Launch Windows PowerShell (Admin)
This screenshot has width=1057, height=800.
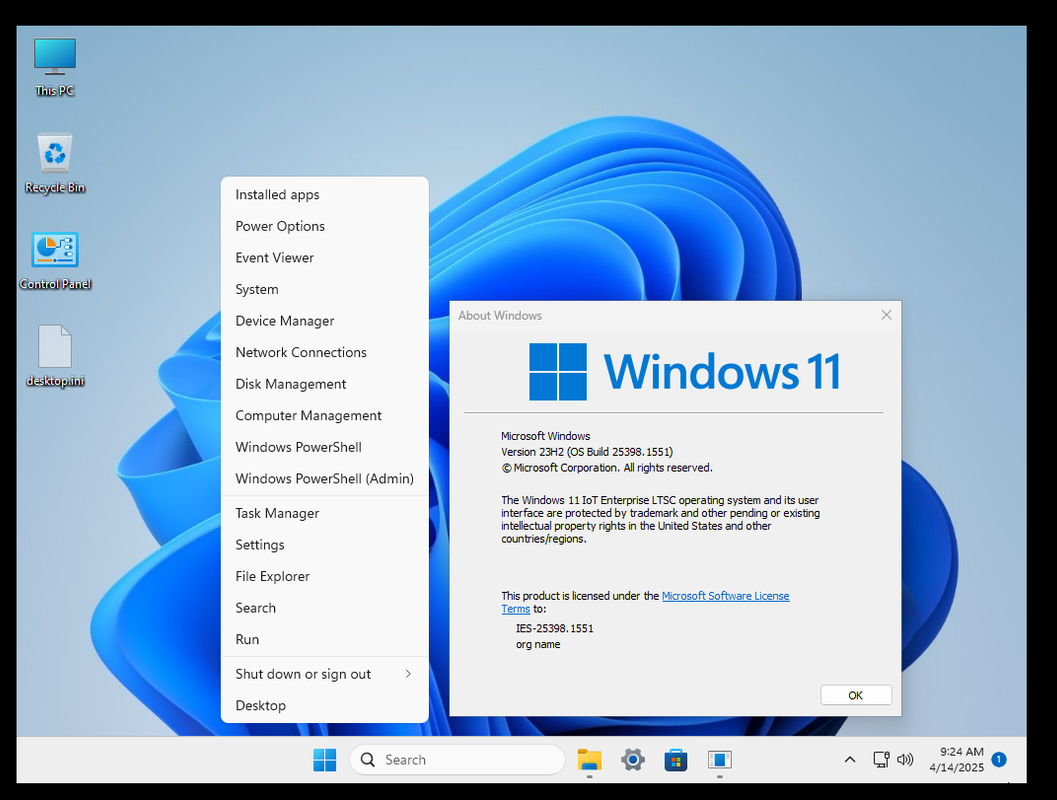[x=325, y=479]
